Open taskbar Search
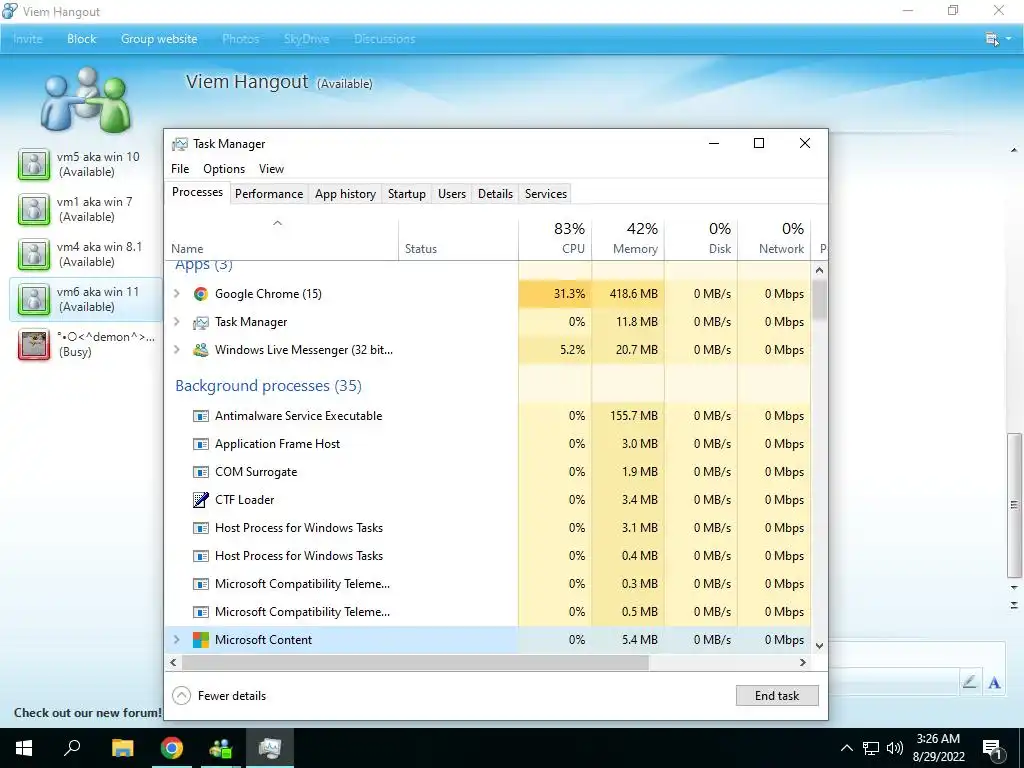Screen dimensions: 1024x768 pyautogui.click(x=72, y=748)
